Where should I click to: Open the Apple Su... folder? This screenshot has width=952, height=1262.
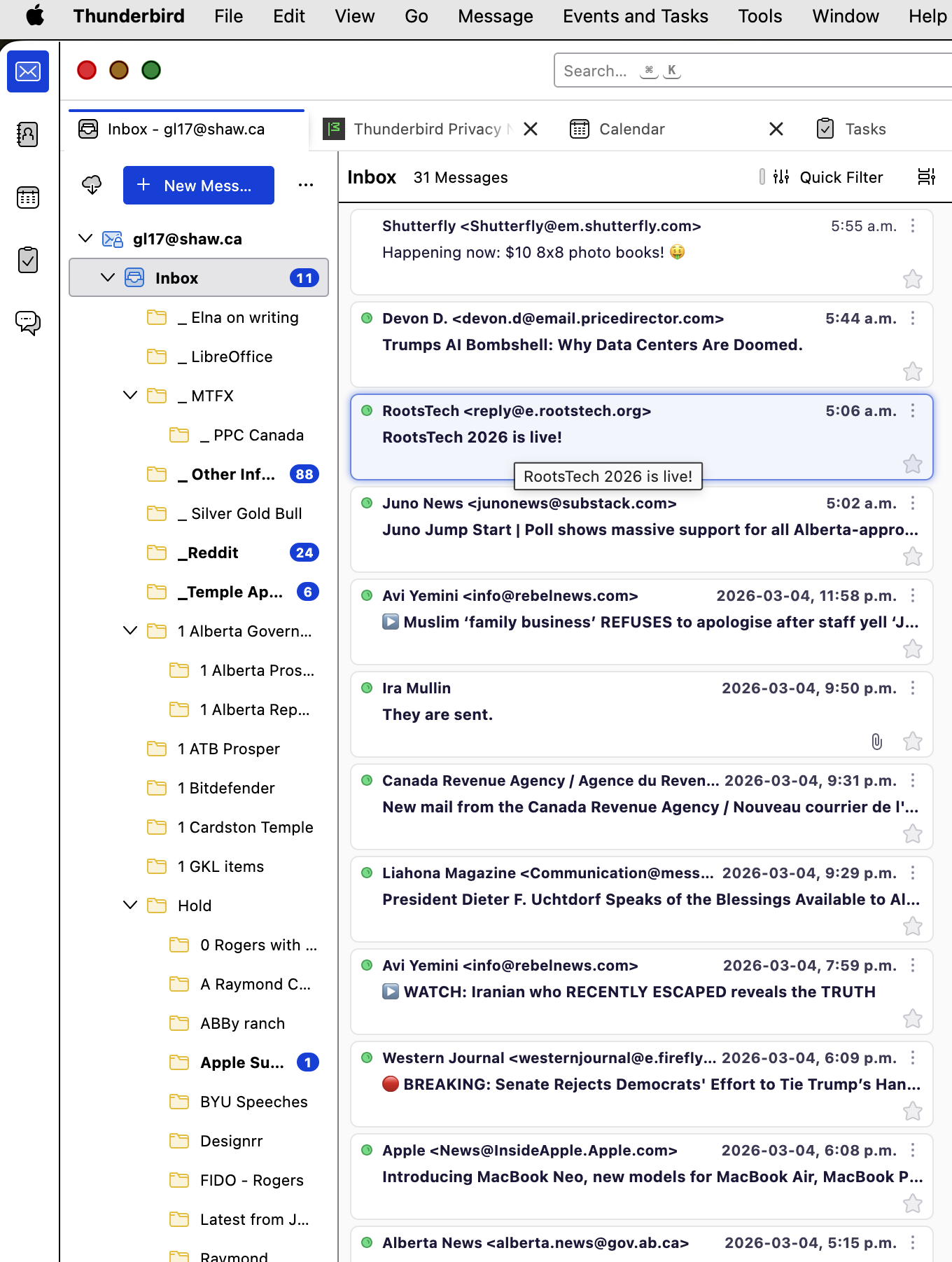[199, 1062]
